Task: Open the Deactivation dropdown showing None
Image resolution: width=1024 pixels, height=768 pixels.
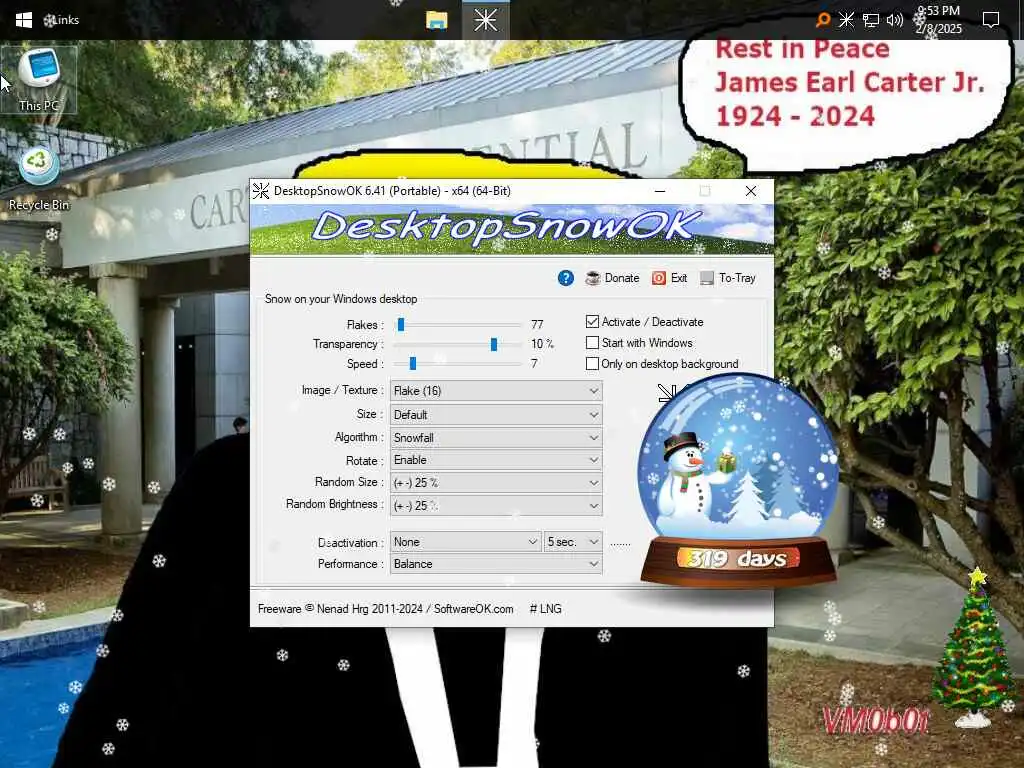Action: pyautogui.click(x=466, y=541)
